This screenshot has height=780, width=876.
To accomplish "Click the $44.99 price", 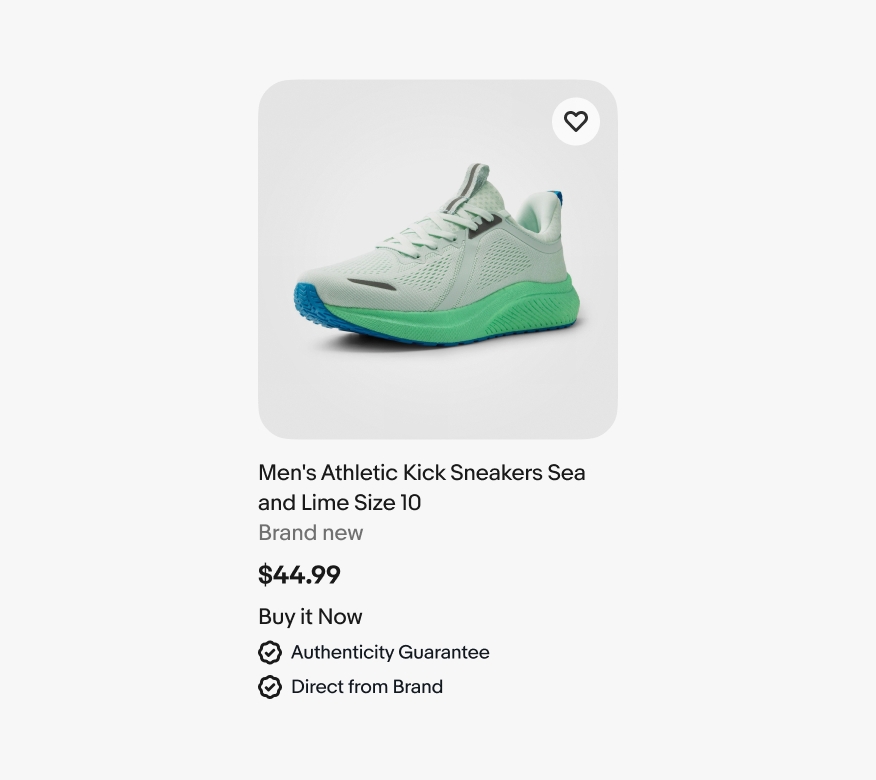I will click(299, 575).
